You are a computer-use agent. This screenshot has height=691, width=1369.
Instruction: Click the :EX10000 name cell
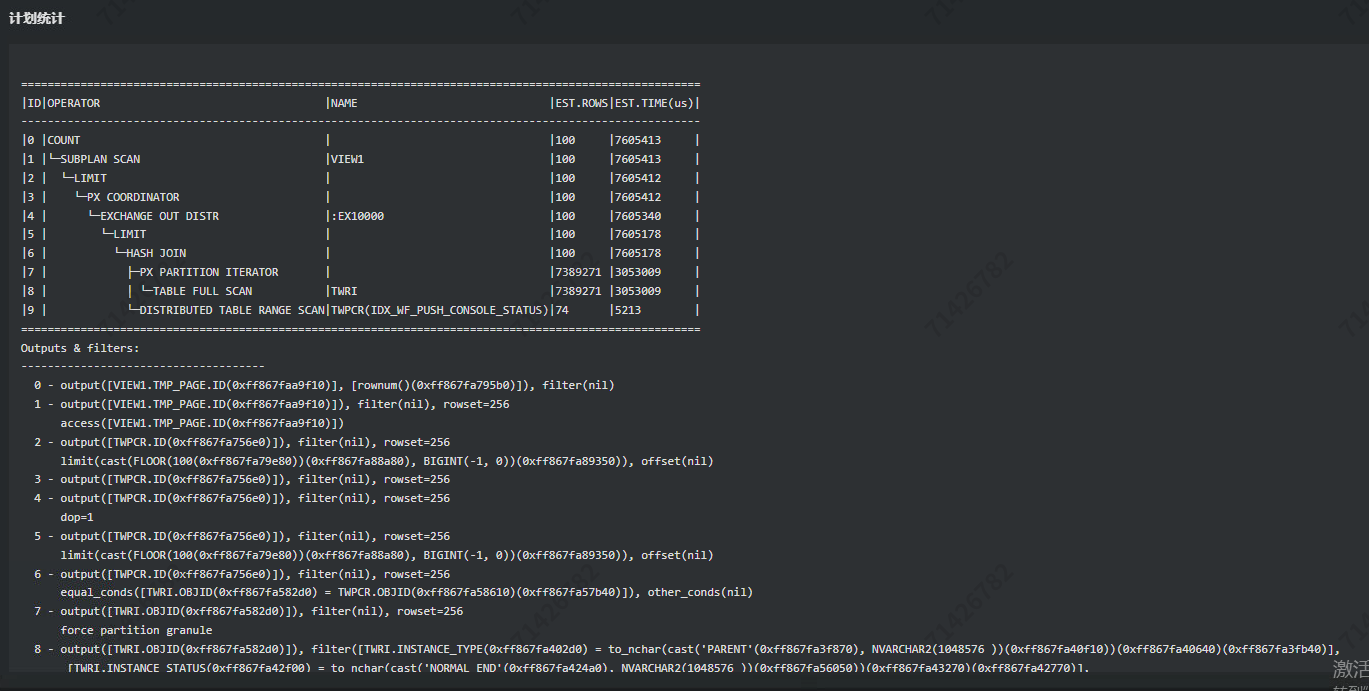tap(357, 216)
